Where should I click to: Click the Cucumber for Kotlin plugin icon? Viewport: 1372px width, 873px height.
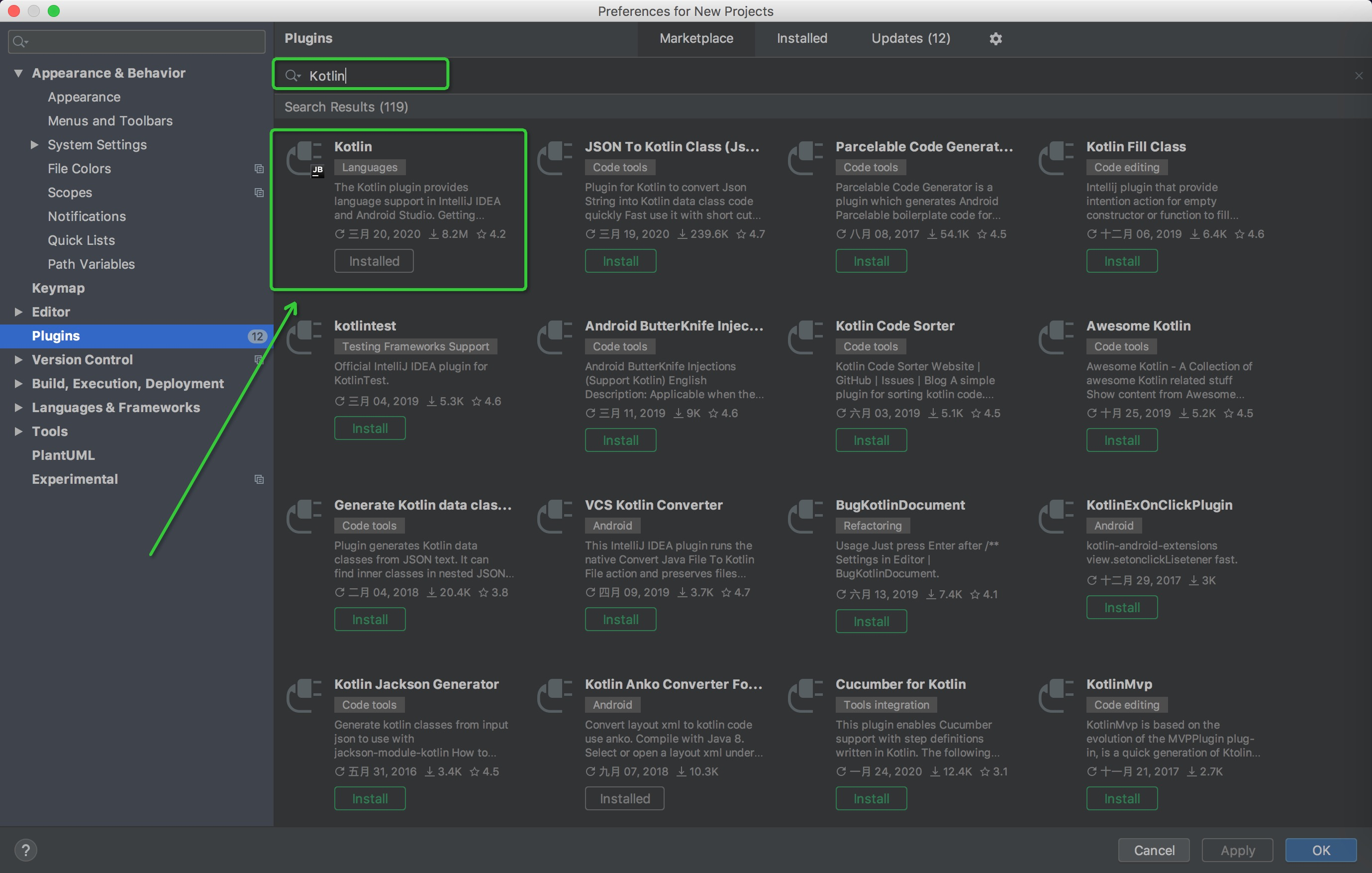point(806,695)
